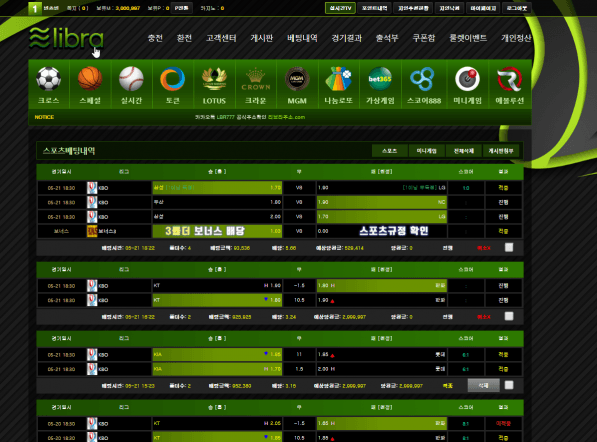Open the 포인트내역 button
The image size is (597, 442).
374,8
